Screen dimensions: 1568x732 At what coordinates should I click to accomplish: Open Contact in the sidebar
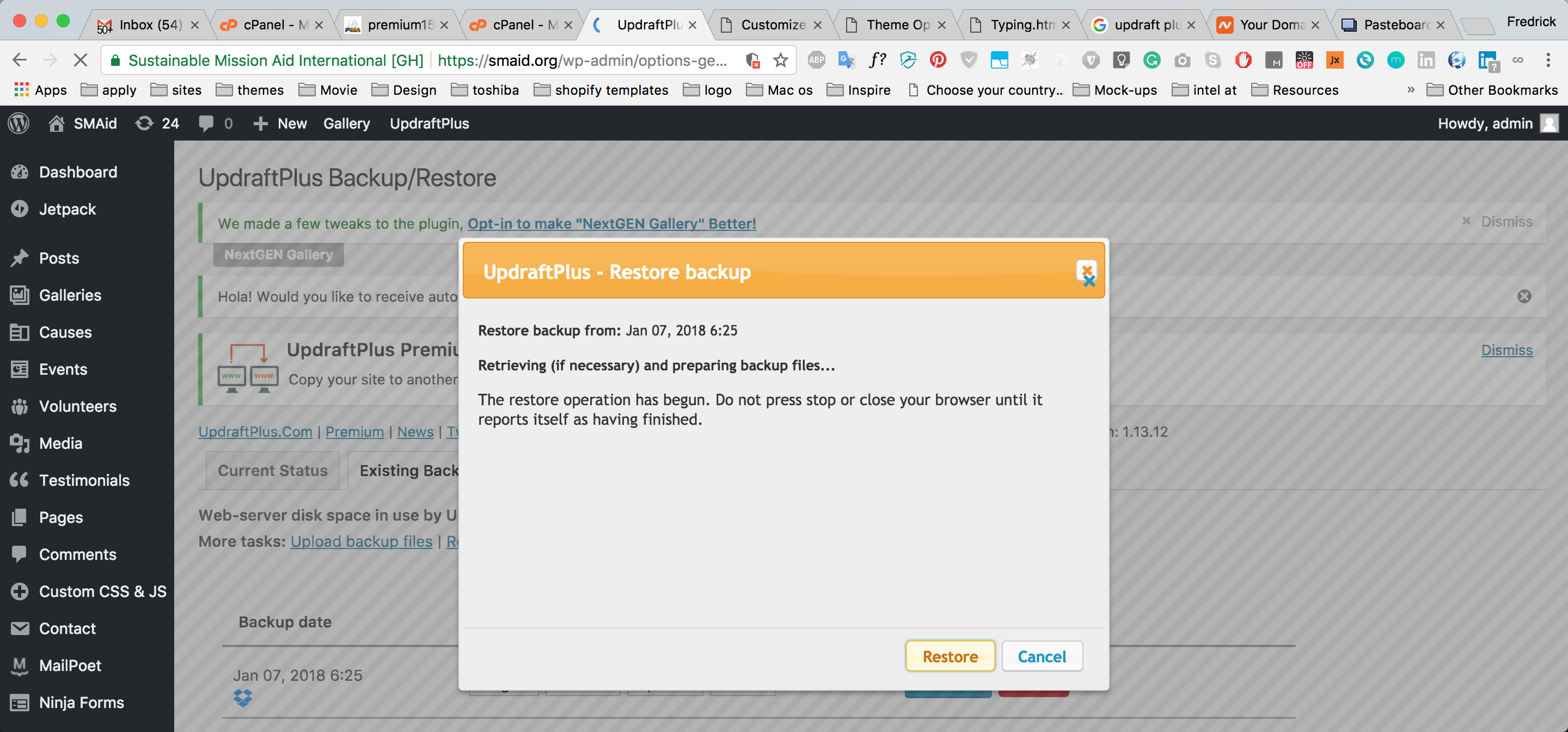click(x=67, y=629)
